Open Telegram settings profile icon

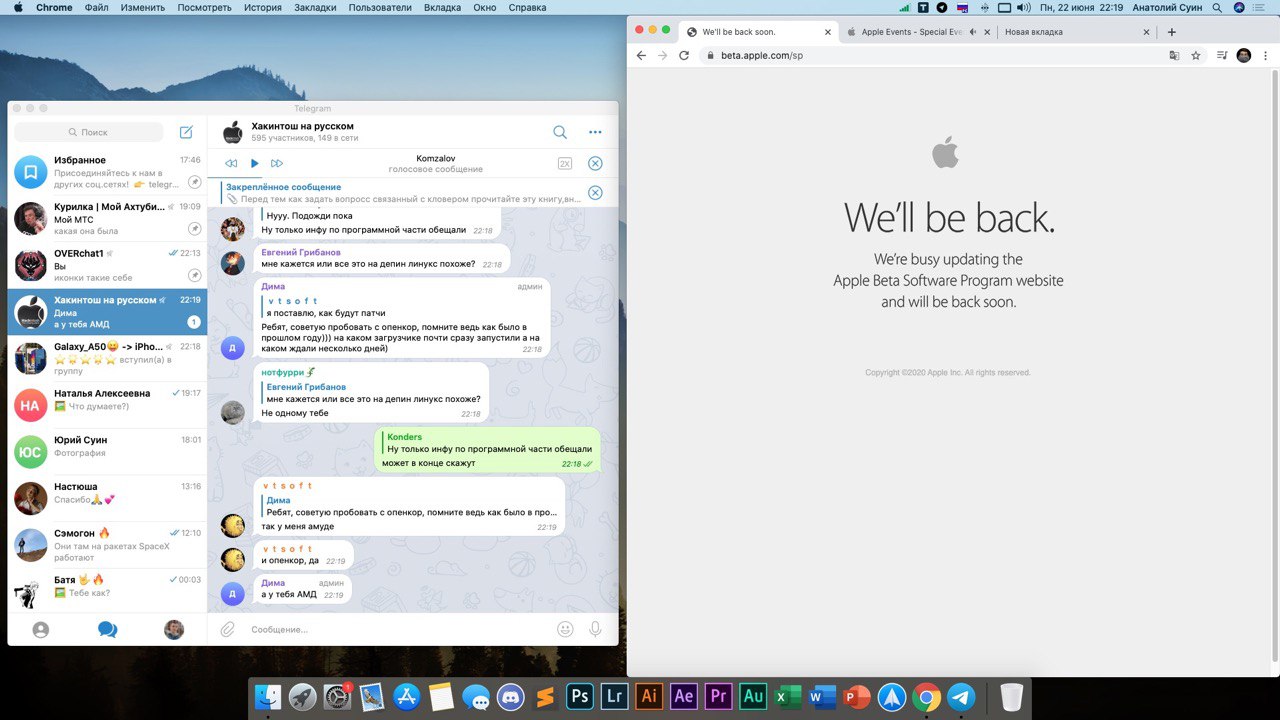(174, 630)
